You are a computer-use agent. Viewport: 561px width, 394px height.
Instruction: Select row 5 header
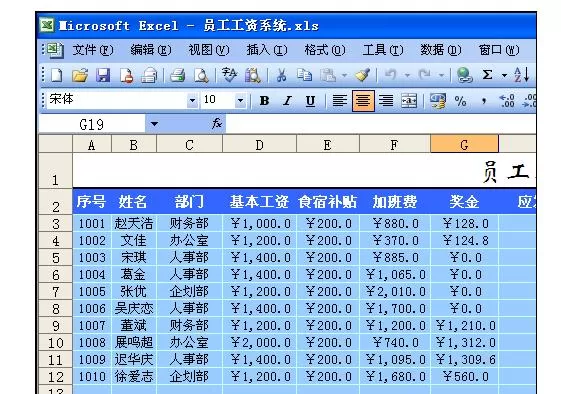tap(55, 258)
